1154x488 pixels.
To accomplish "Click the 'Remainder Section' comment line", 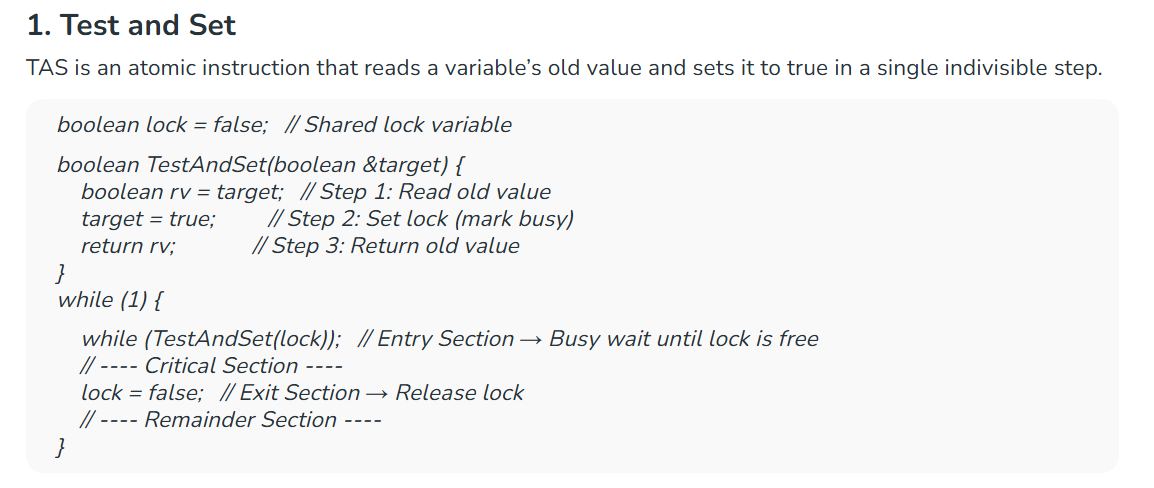I will pyautogui.click(x=231, y=420).
